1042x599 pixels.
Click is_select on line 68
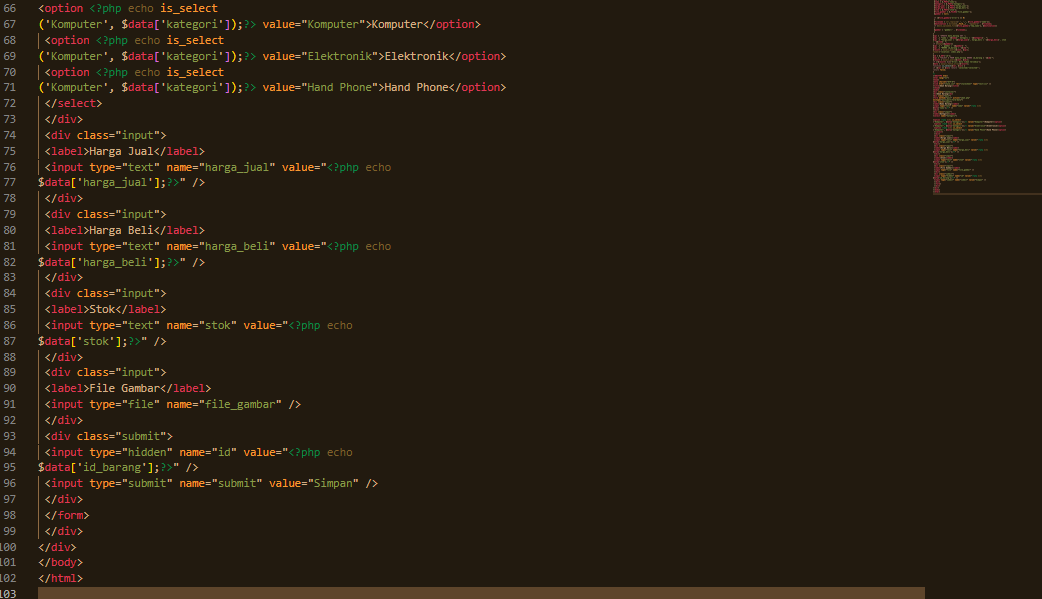pyautogui.click(x=195, y=41)
